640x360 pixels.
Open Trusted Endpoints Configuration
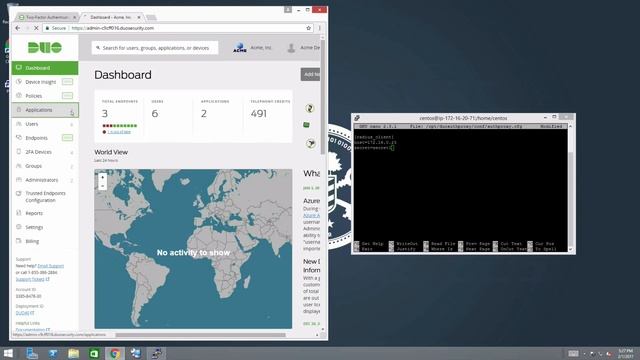pyautogui.click(x=44, y=197)
